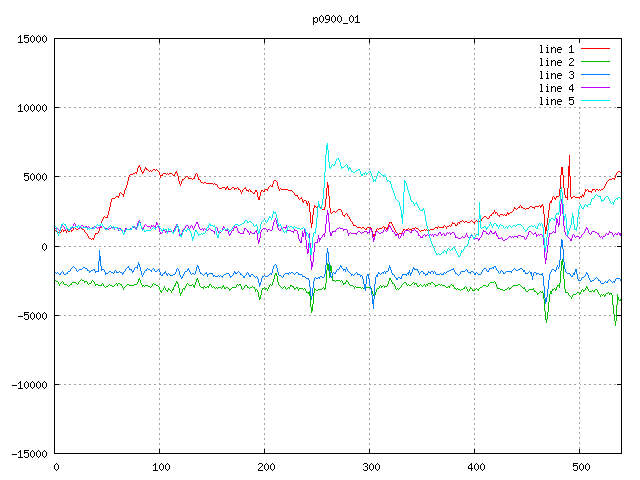Select the 'line 2' legend label

pyautogui.click(x=556, y=62)
